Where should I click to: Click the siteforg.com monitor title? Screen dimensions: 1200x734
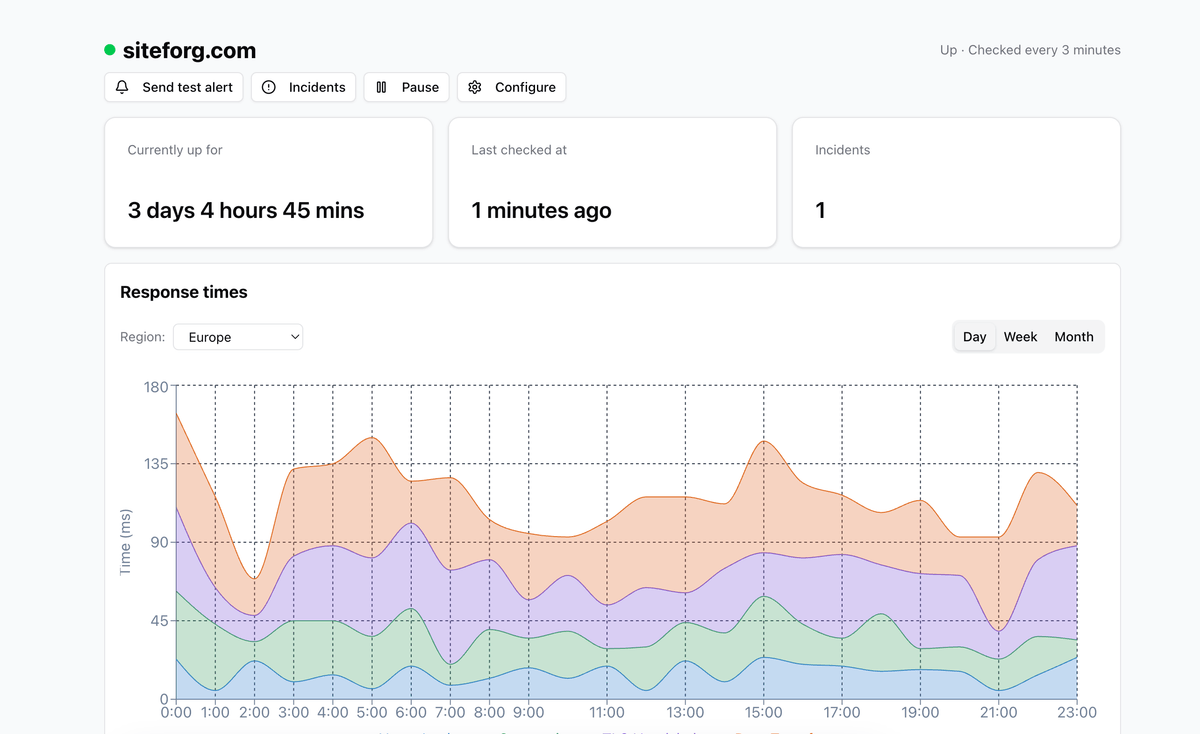click(189, 50)
